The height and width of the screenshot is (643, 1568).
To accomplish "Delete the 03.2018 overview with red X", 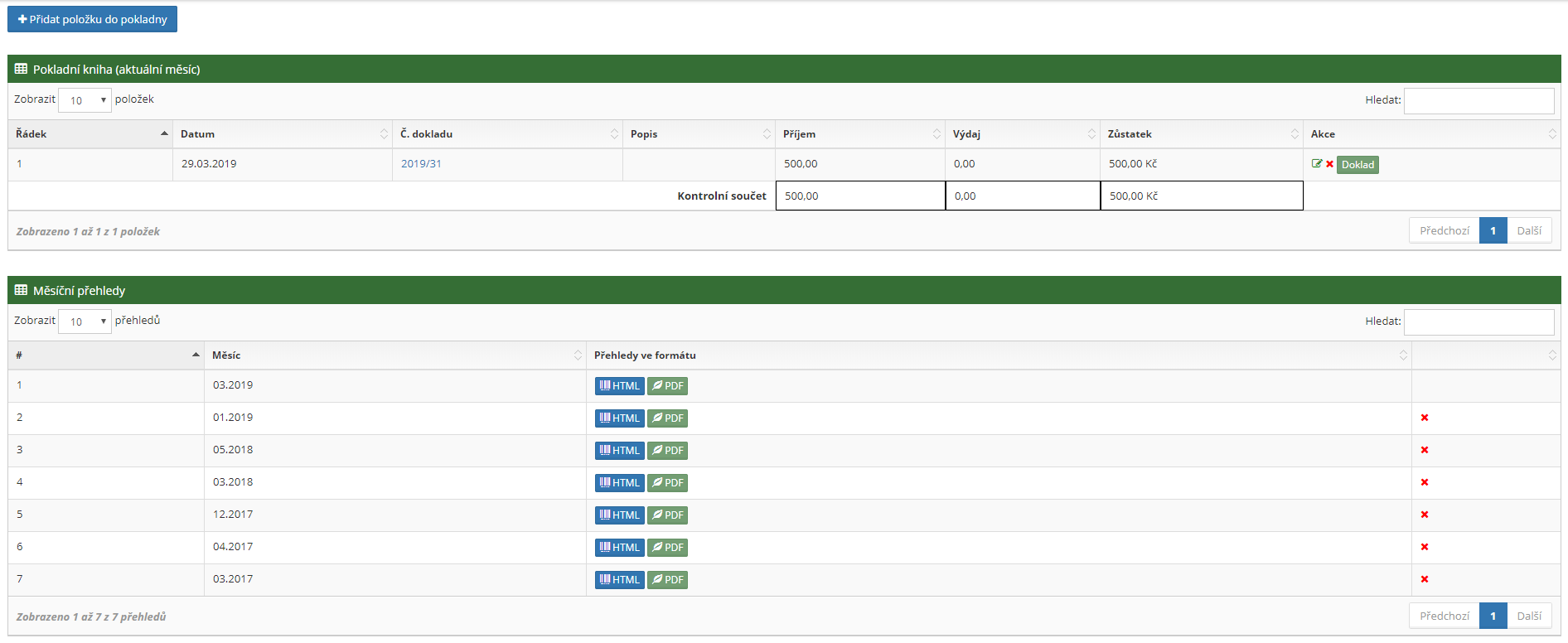I will click(x=1424, y=482).
